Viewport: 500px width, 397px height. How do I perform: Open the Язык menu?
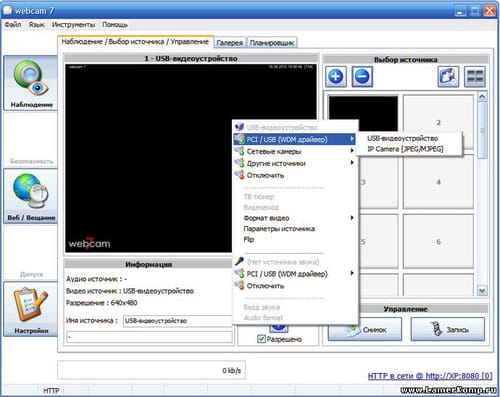point(37,25)
